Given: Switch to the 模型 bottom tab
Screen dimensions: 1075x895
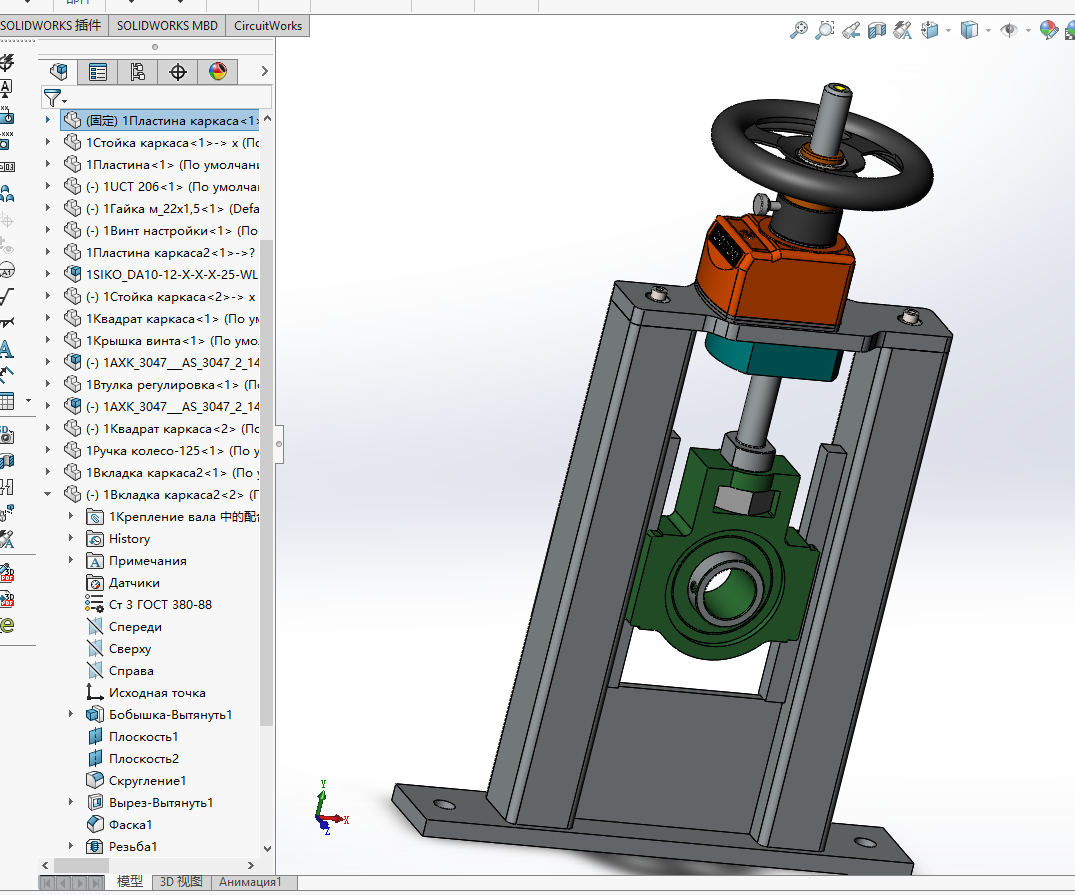Looking at the screenshot, I should tap(130, 882).
